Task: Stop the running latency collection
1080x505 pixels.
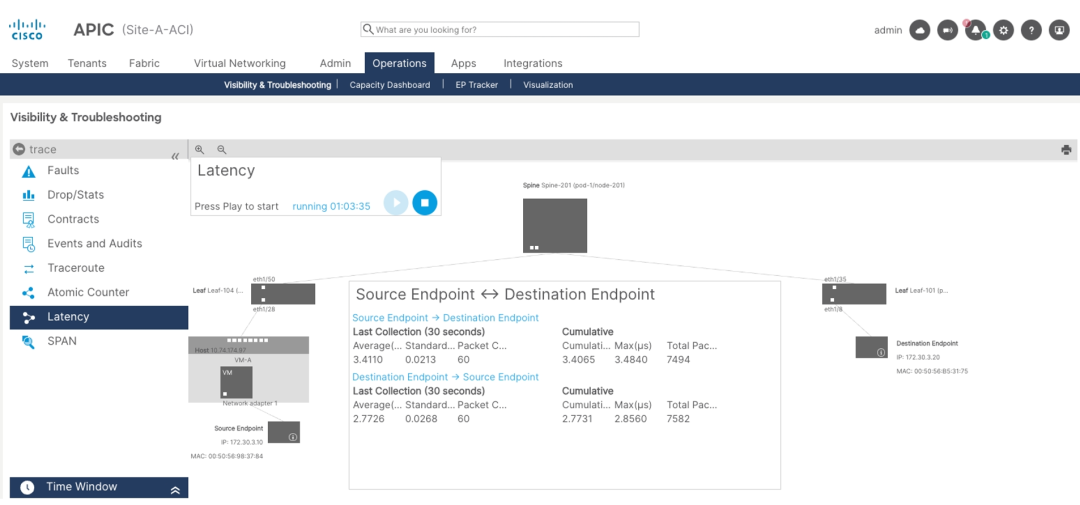Action: pos(425,203)
